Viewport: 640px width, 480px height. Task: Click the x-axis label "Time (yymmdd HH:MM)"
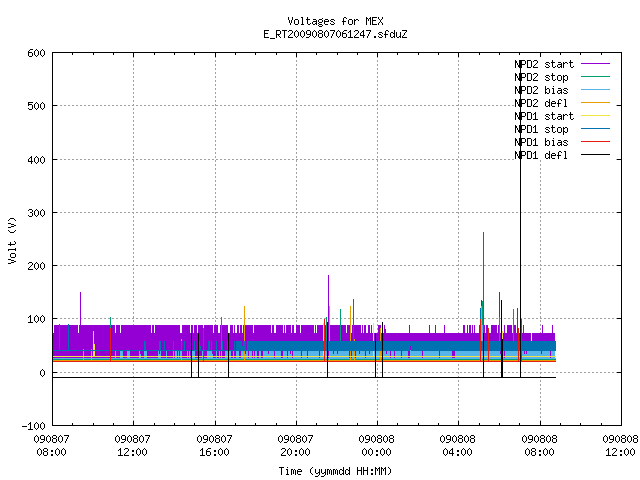(x=335, y=471)
